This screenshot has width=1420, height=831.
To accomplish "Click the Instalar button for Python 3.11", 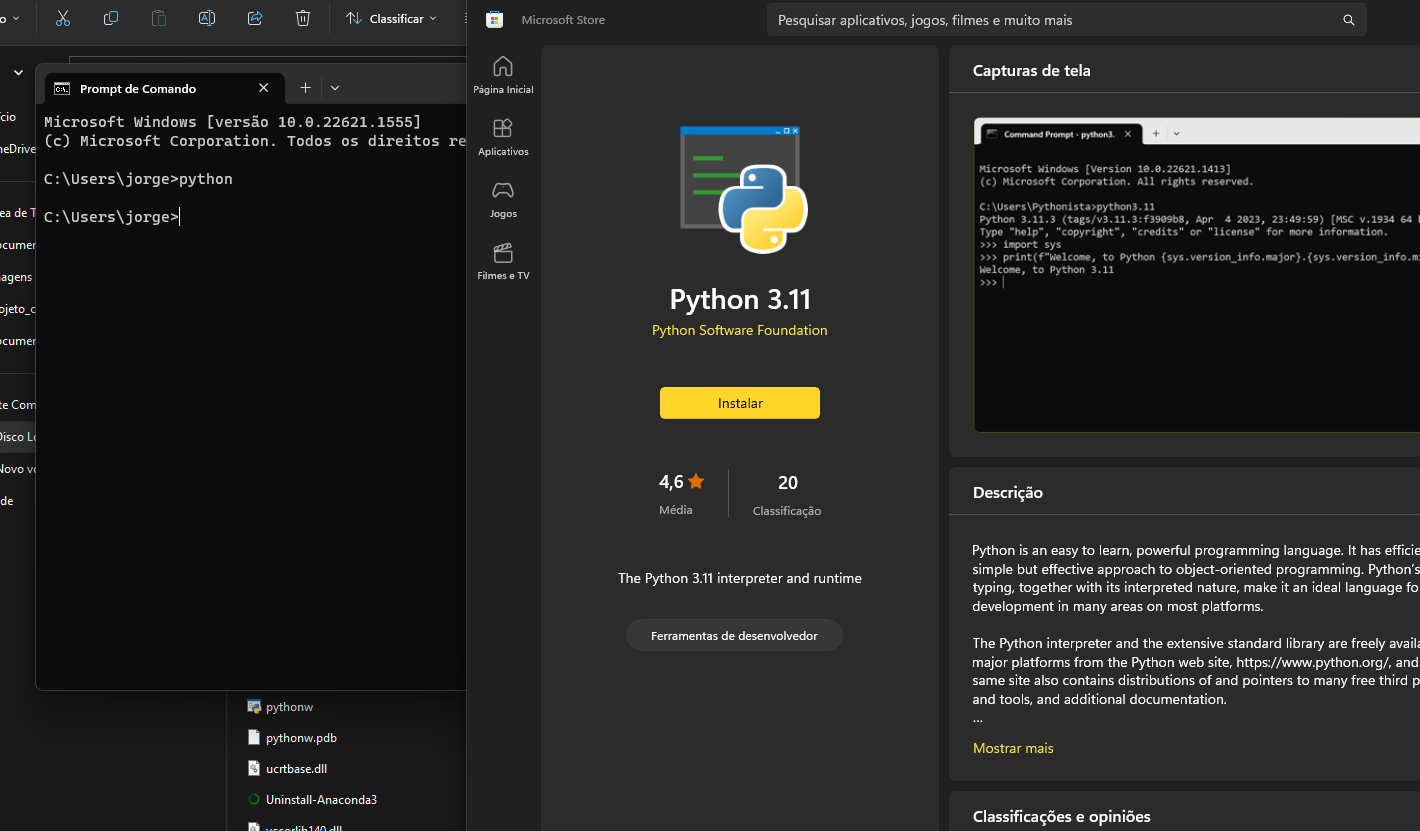I will click(x=740, y=403).
